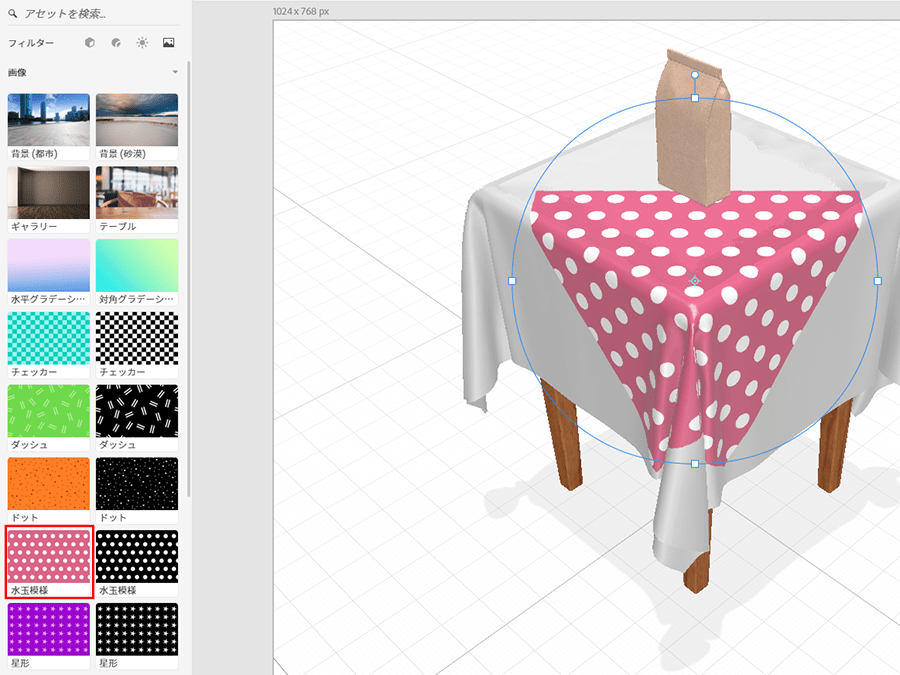Toggle the images filter icon

[169, 43]
